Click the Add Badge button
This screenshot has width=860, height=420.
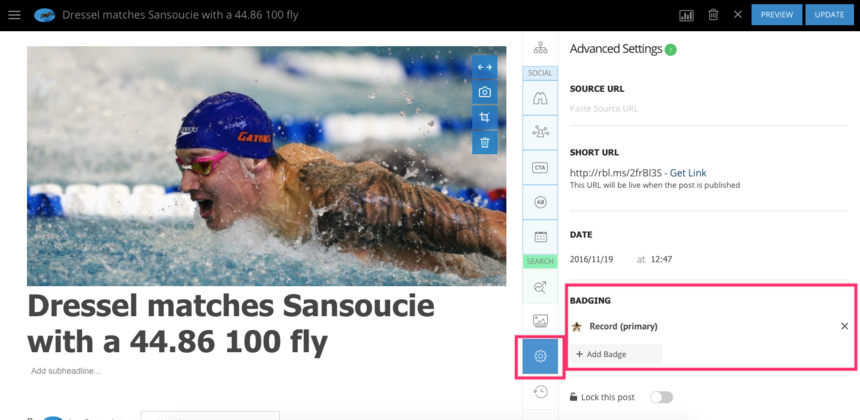click(616, 354)
